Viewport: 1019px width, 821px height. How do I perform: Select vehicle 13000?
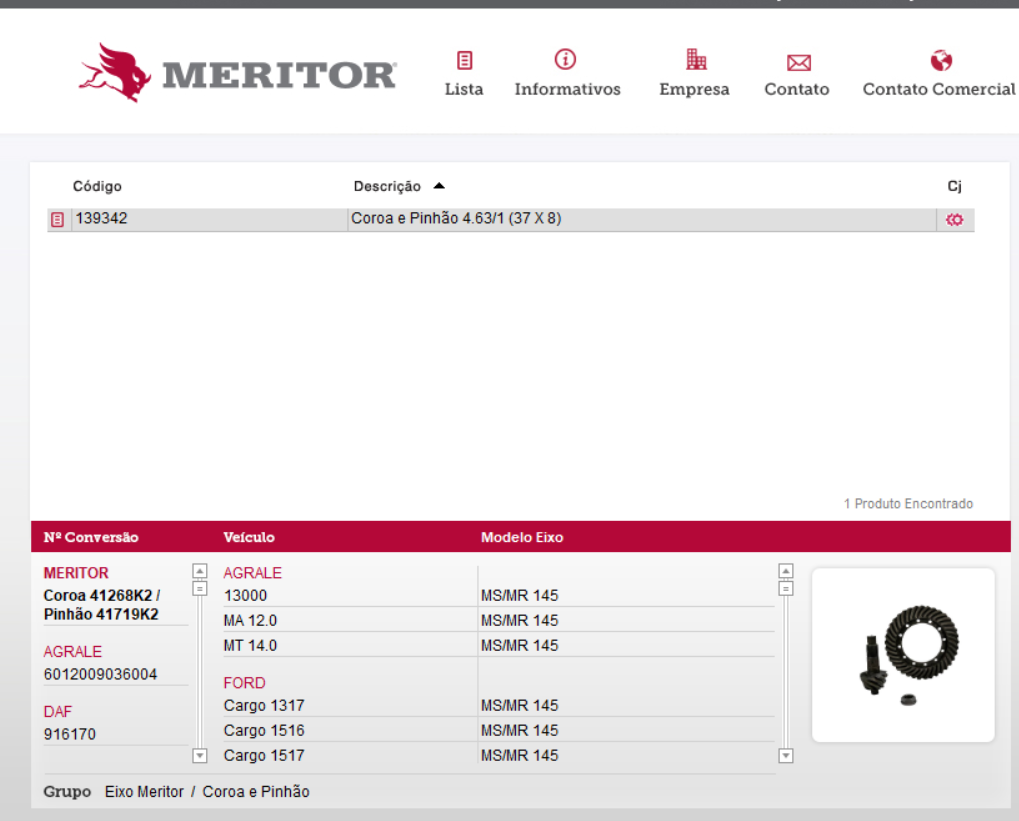245,596
